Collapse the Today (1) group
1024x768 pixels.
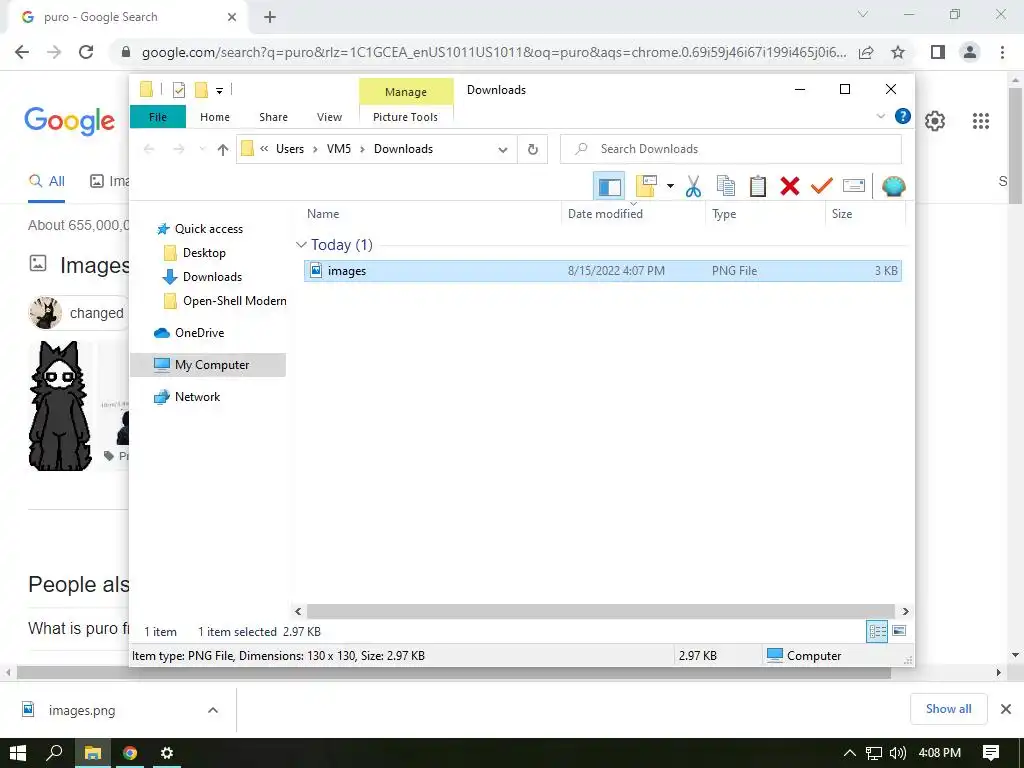pos(301,245)
